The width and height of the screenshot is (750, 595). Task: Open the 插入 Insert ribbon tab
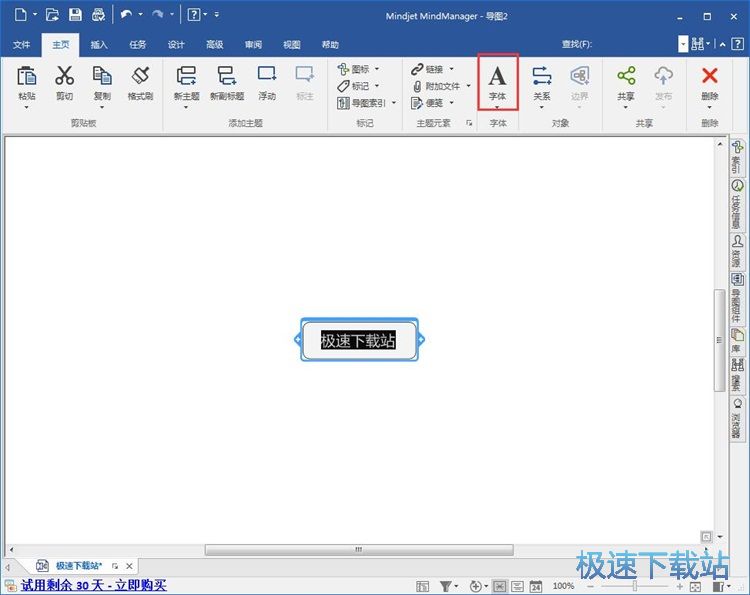[x=99, y=44]
